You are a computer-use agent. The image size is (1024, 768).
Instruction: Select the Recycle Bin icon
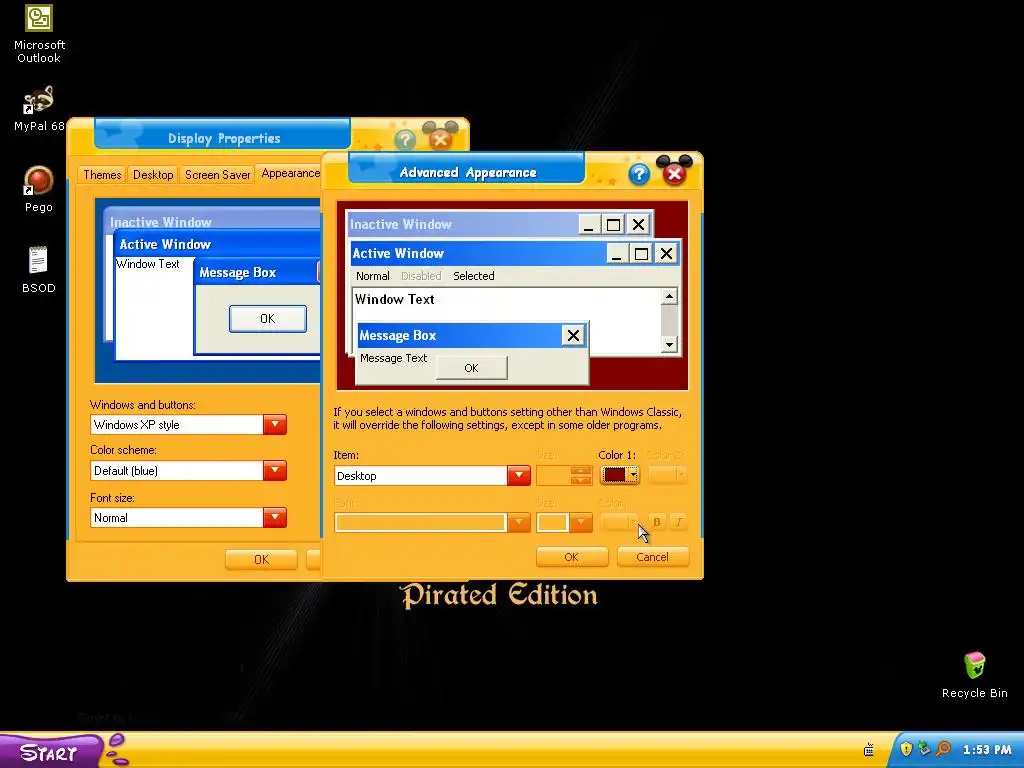[974, 675]
